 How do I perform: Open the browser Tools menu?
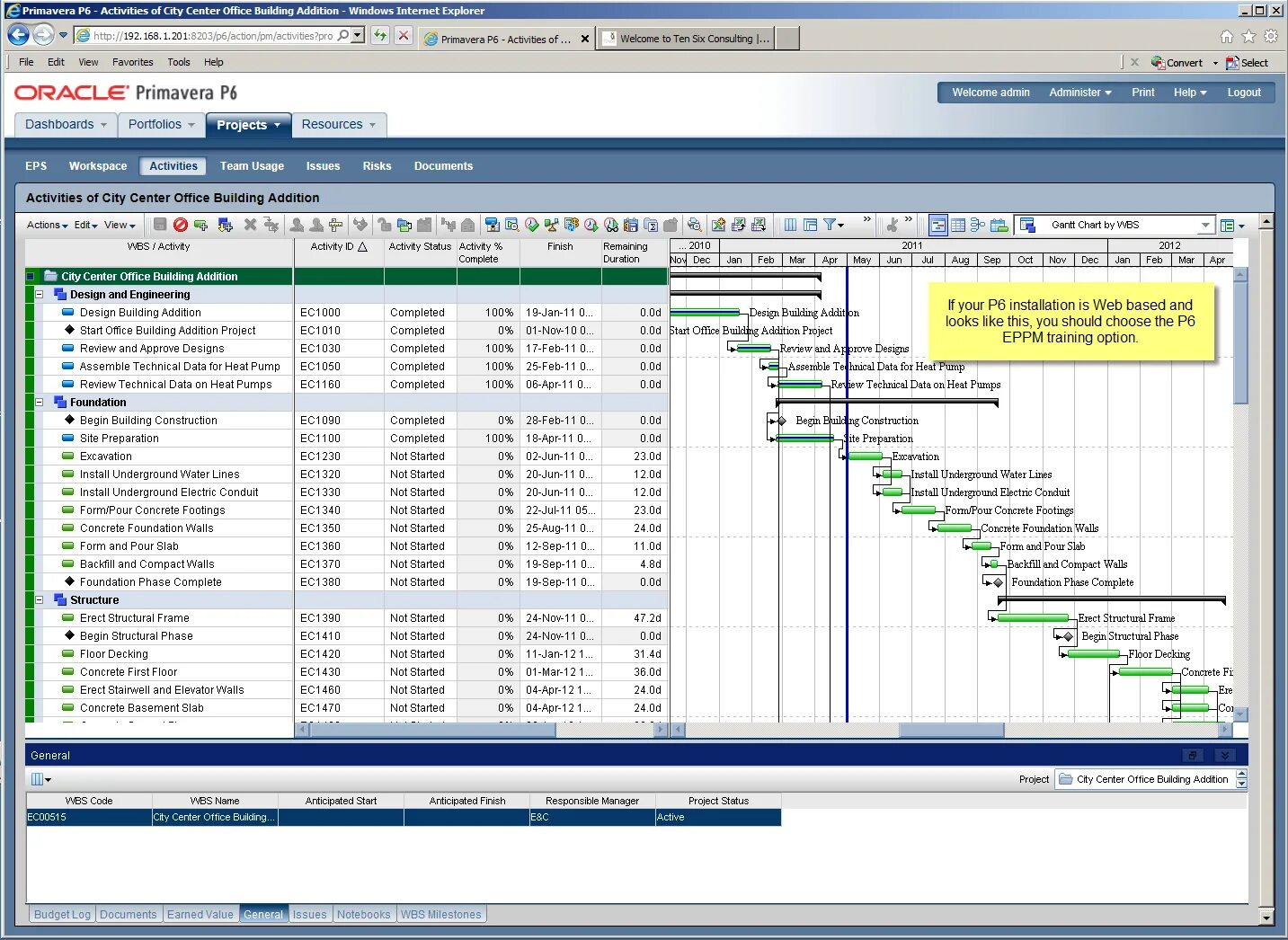point(179,62)
